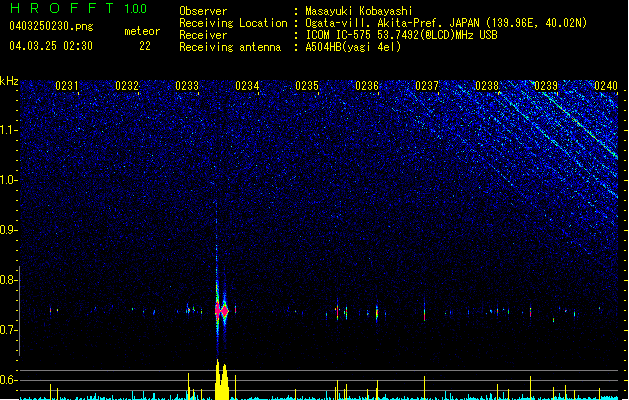The image size is (629, 400).
Task: Click the large pink meteor echo burst
Action: 221,311
